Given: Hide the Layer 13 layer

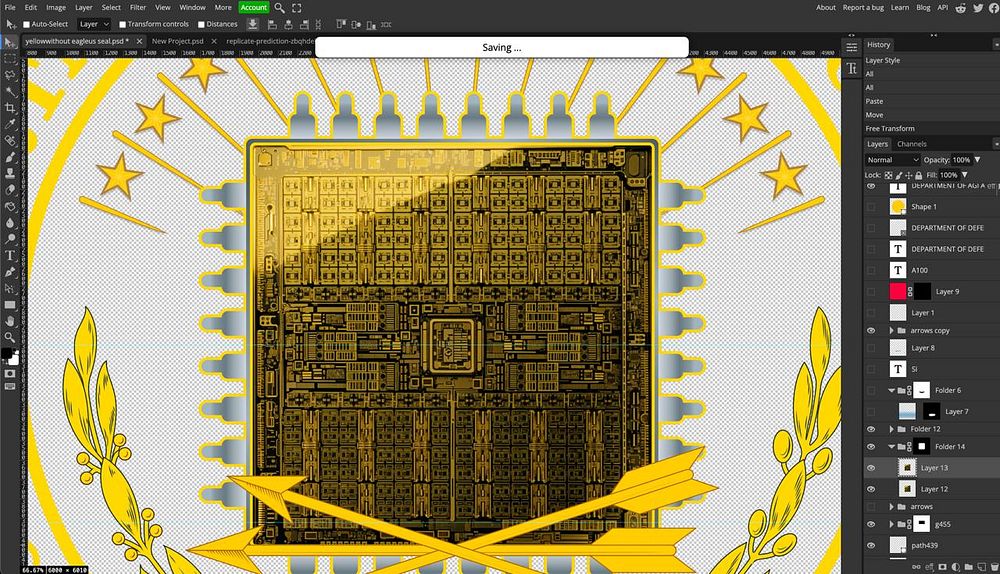Looking at the screenshot, I should pyautogui.click(x=871, y=467).
